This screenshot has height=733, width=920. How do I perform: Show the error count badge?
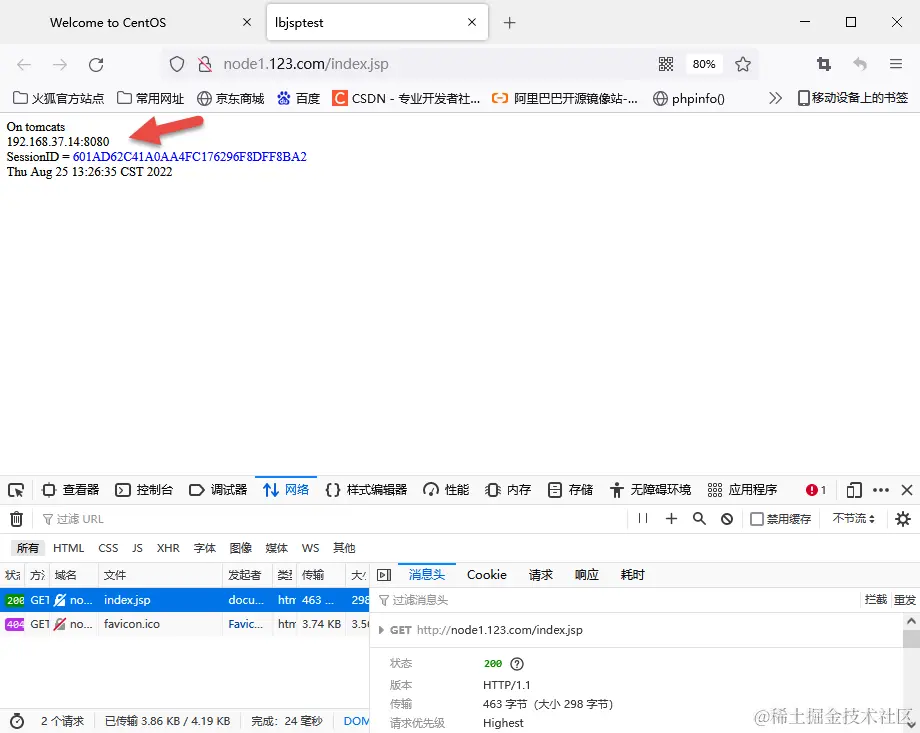point(816,490)
